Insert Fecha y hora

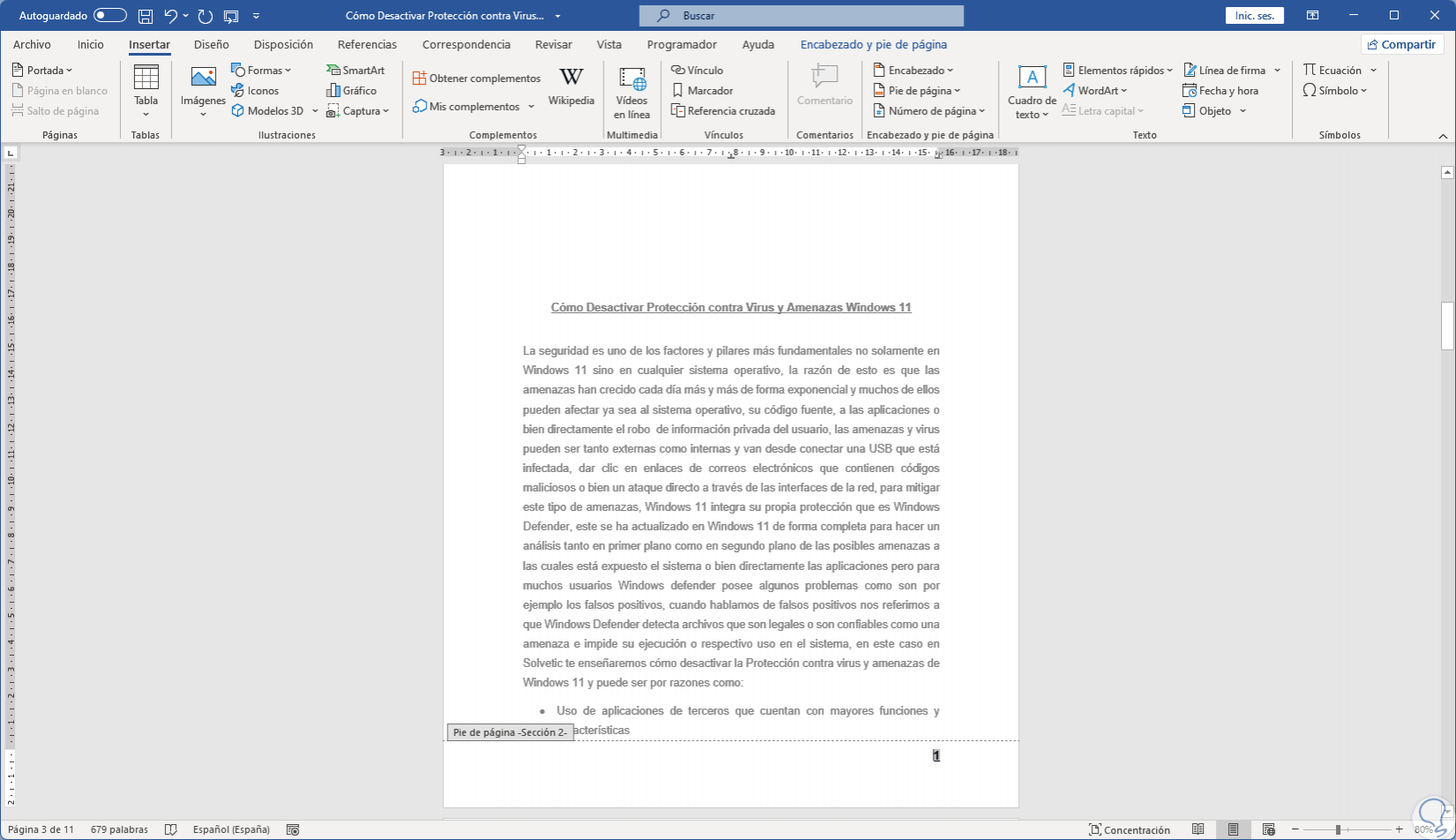coord(1220,91)
